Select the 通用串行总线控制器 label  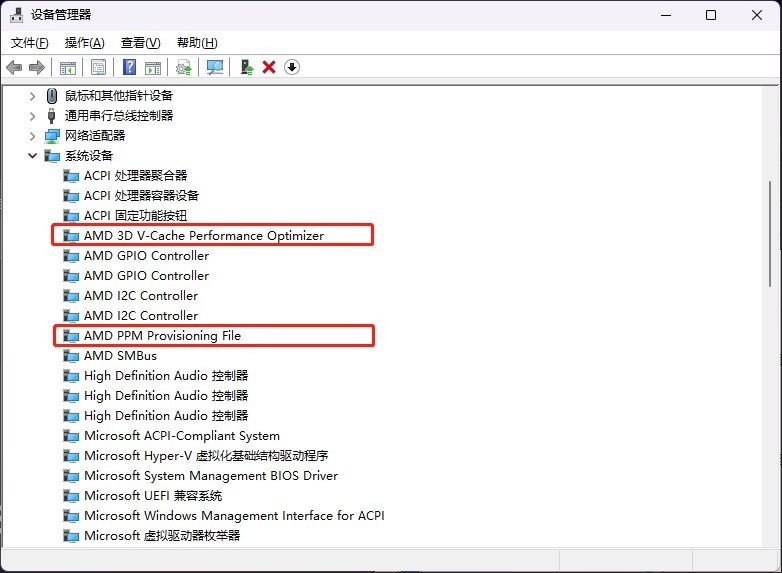(x=119, y=115)
